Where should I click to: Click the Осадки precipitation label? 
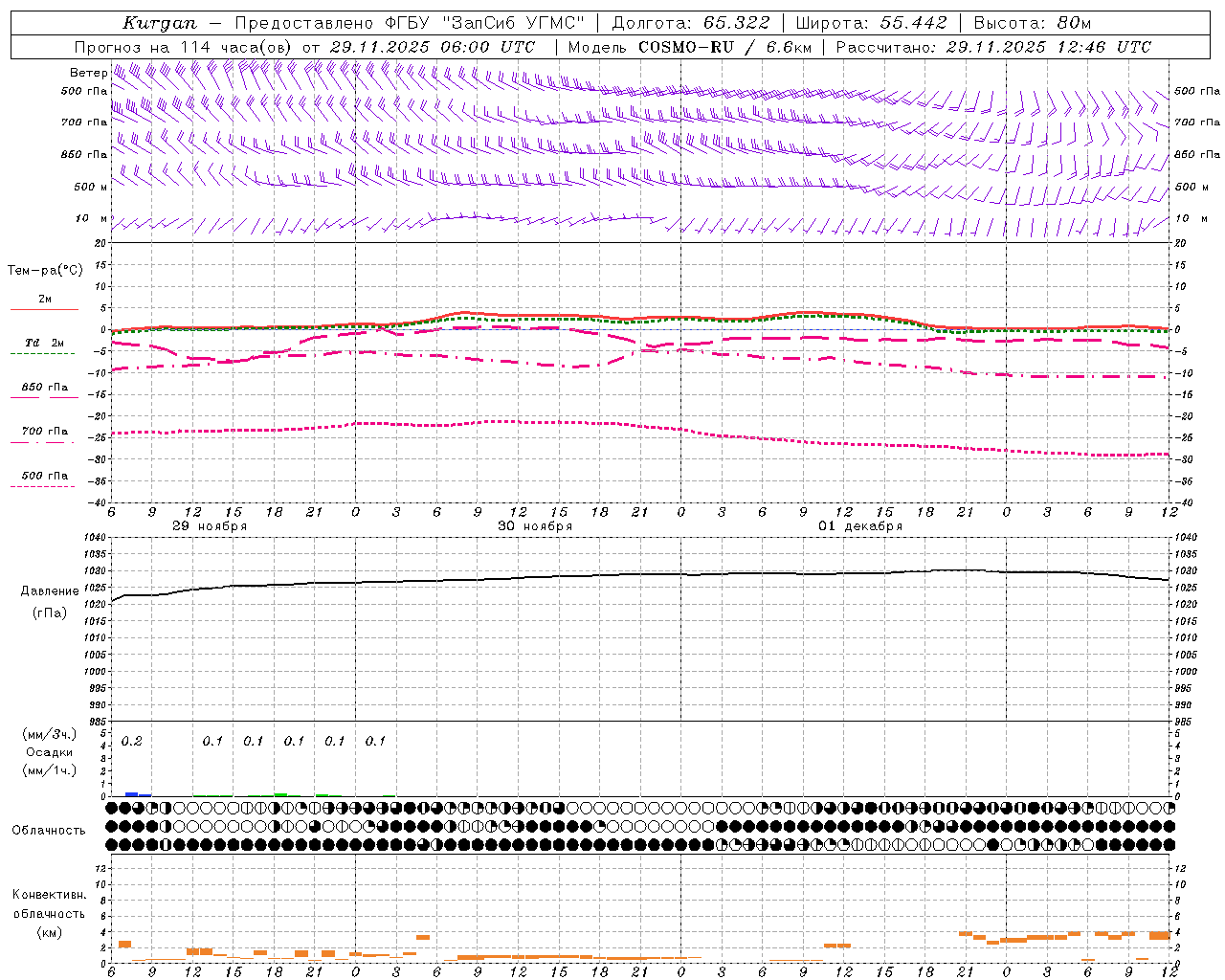click(x=50, y=753)
